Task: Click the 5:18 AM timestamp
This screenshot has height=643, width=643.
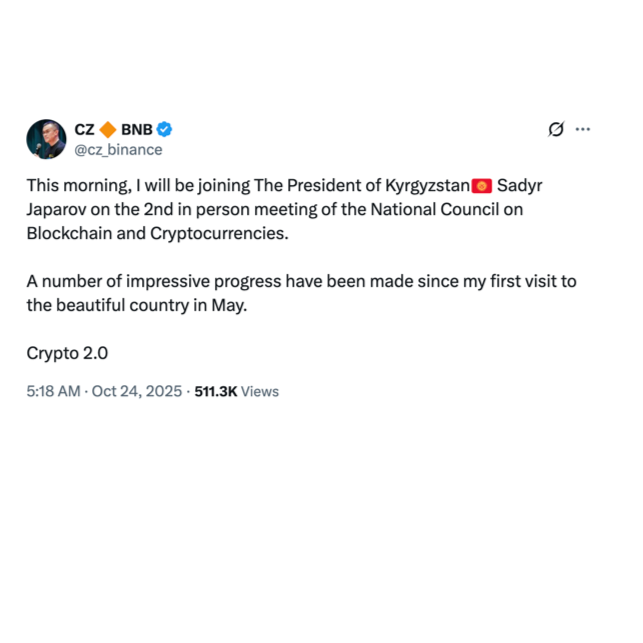Action: click(53, 391)
